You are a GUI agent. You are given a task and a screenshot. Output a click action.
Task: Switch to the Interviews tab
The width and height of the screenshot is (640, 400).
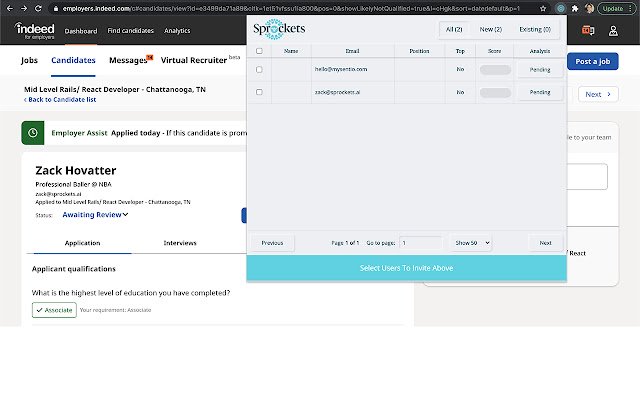(x=180, y=243)
